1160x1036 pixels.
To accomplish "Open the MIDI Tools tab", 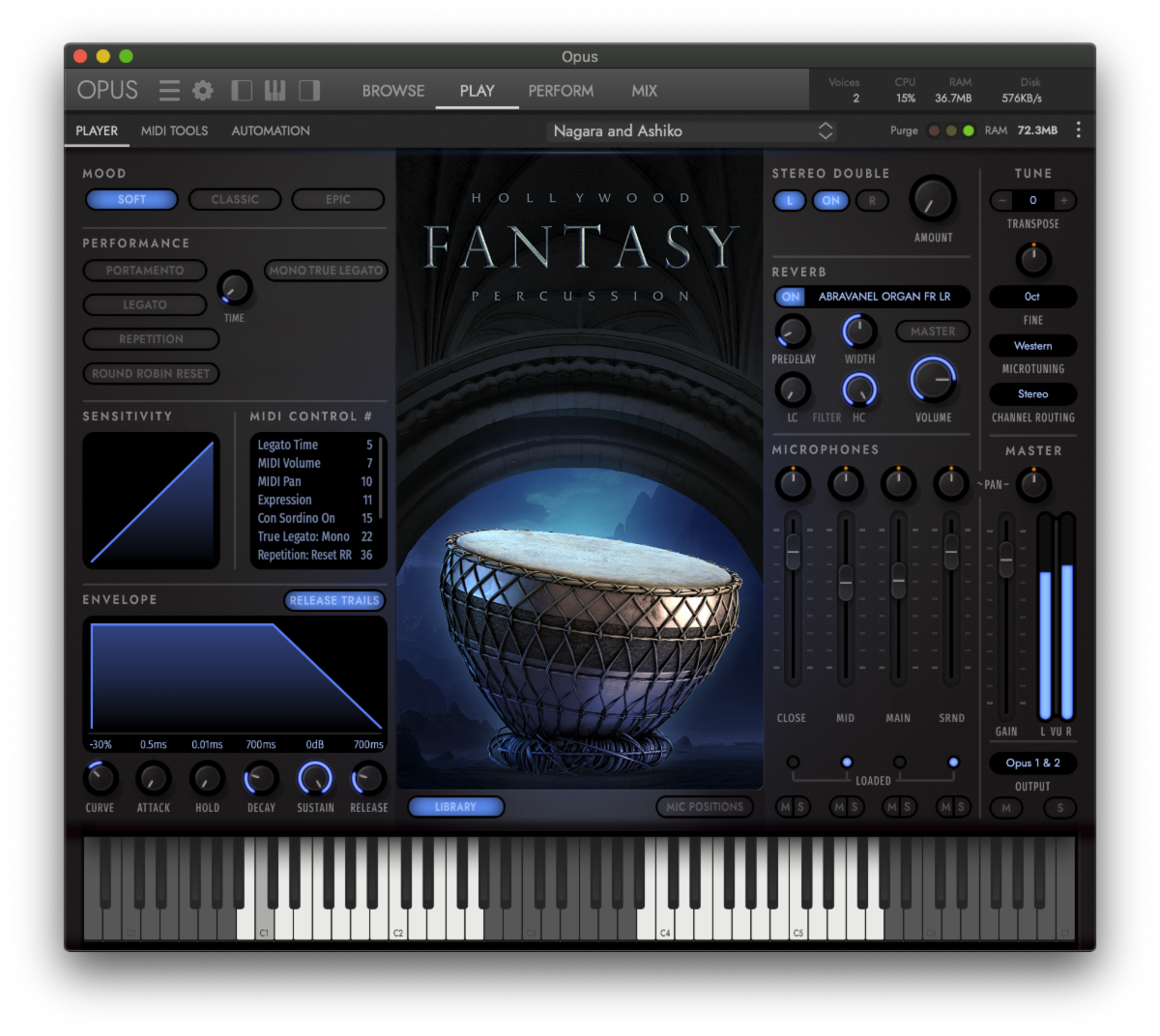I will [x=174, y=130].
